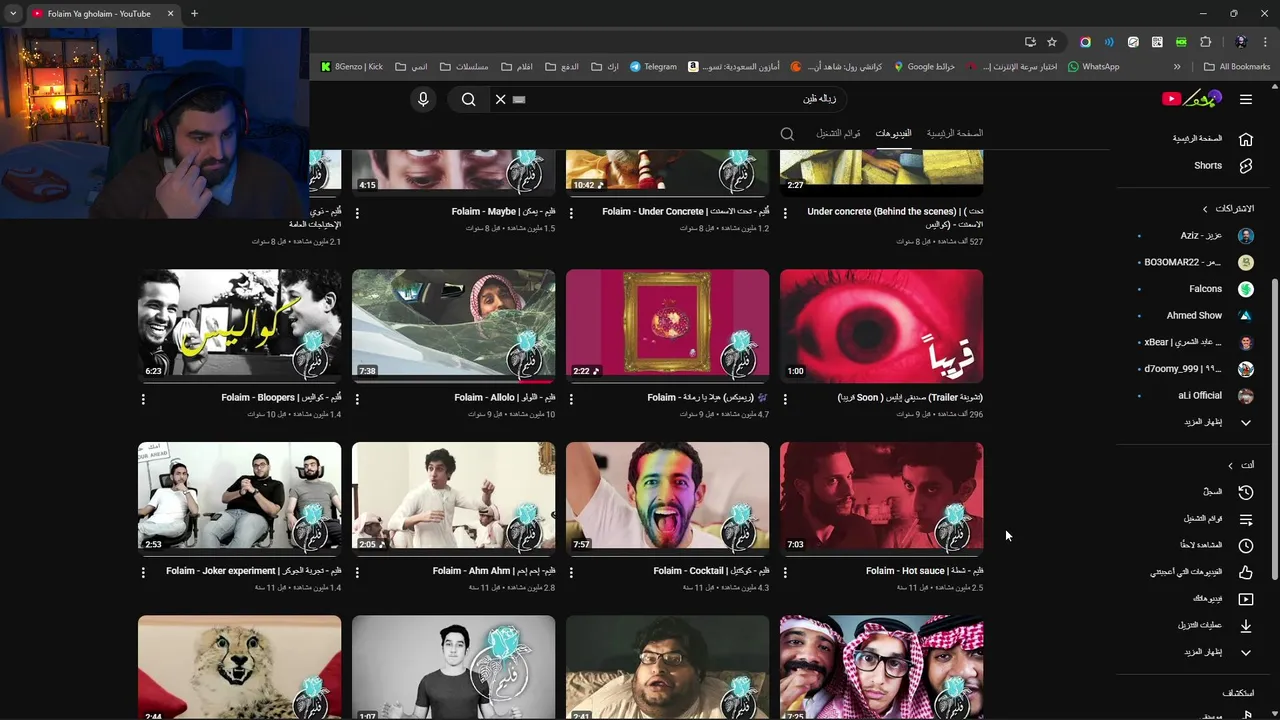Expand the الاشتراكات subscriptions section
This screenshot has width=1280, height=720.
coord(1229,209)
